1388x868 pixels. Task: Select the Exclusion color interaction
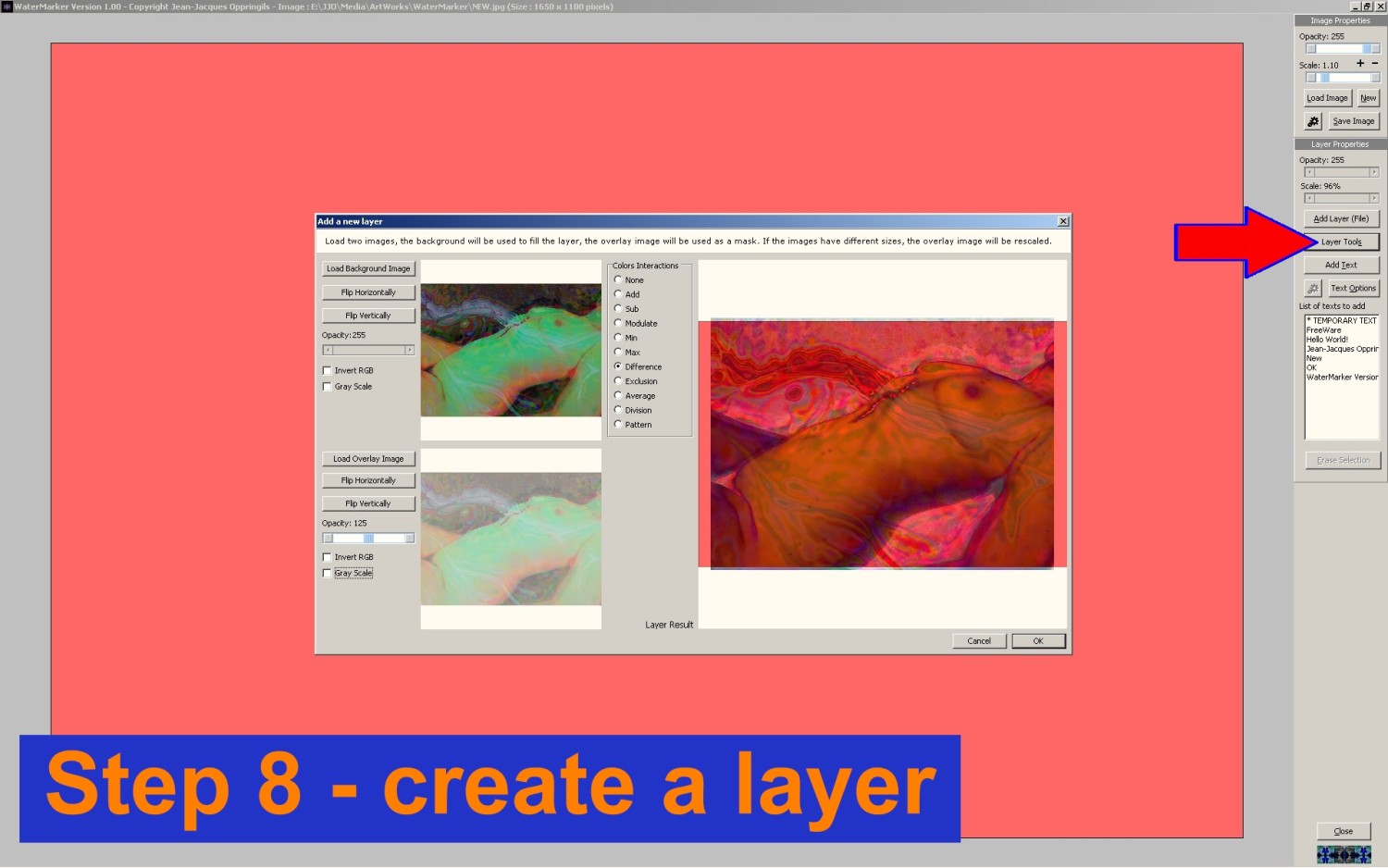(x=618, y=381)
